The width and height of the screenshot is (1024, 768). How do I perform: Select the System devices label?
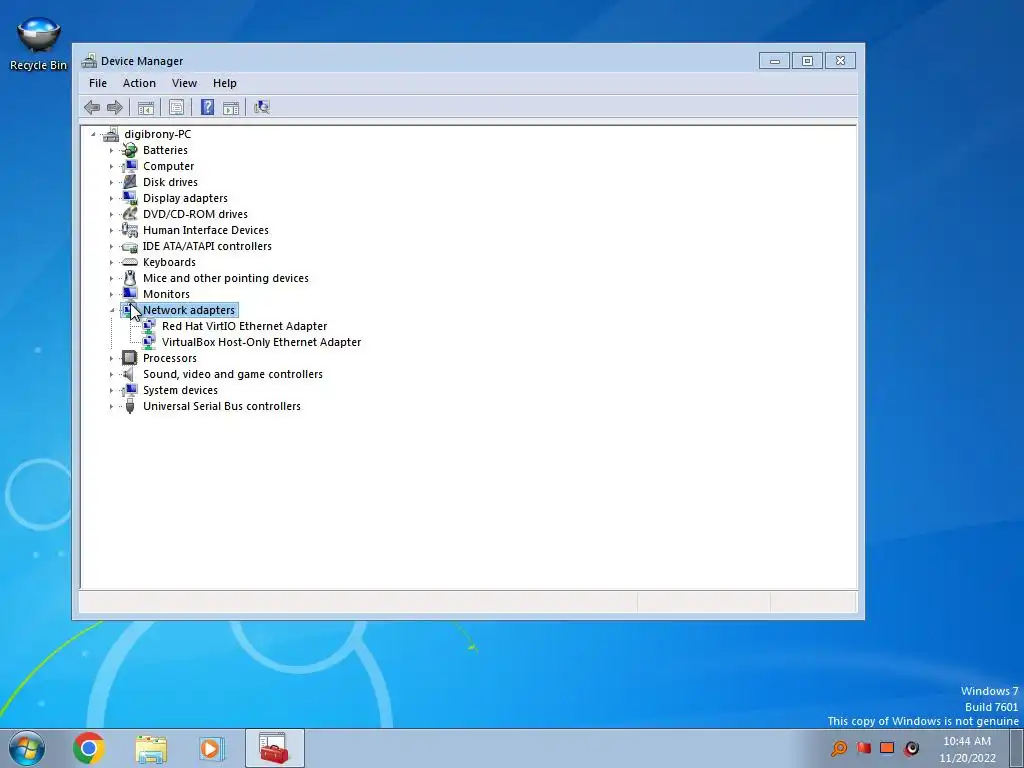point(180,390)
